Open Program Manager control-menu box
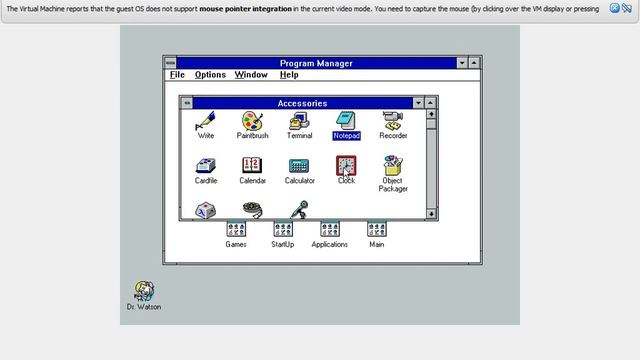This screenshot has width=640, height=360. (x=170, y=63)
